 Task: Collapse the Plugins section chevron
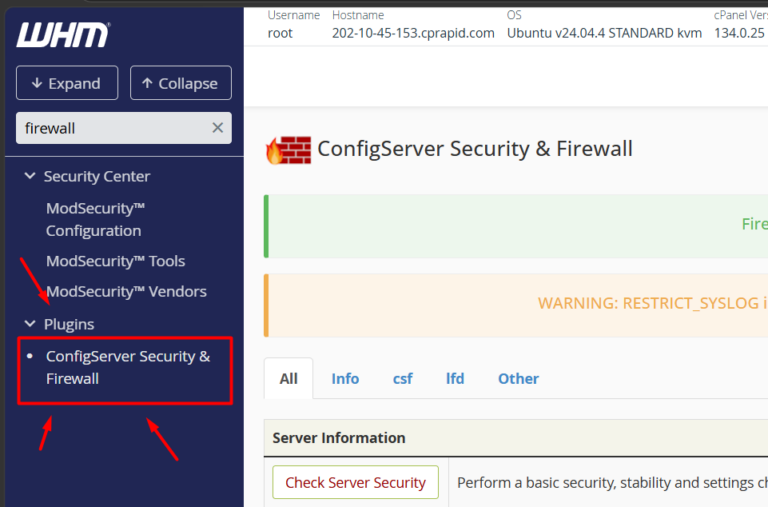click(30, 324)
